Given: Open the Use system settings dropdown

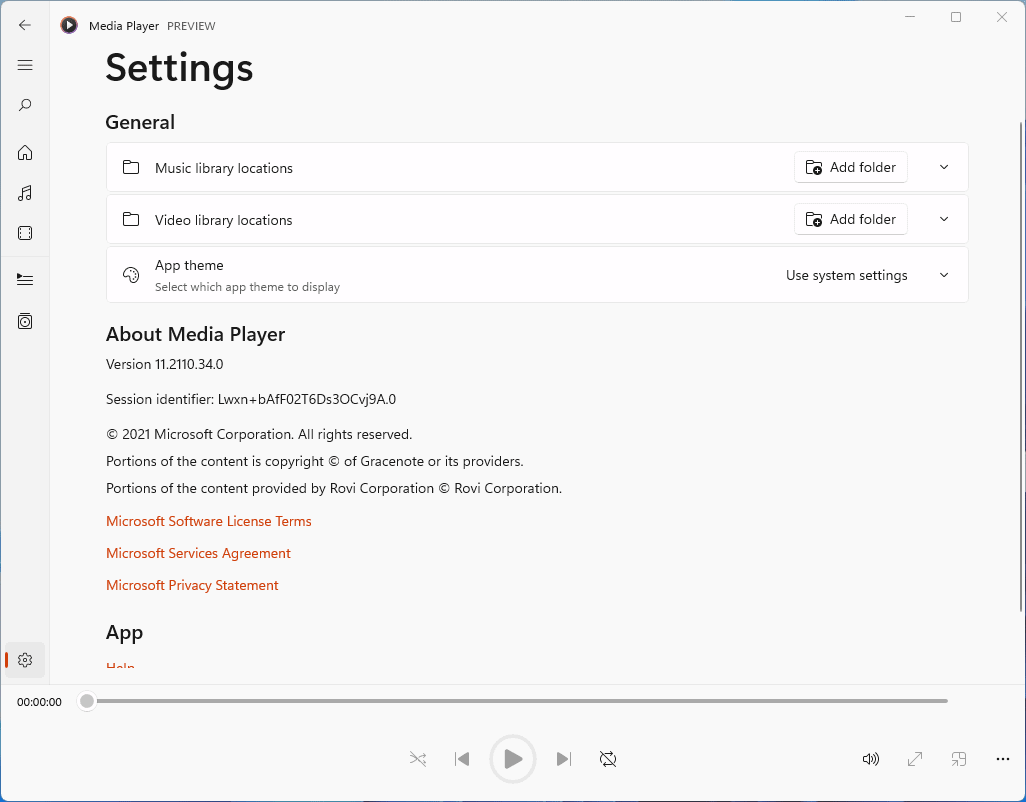Looking at the screenshot, I should coord(846,275).
